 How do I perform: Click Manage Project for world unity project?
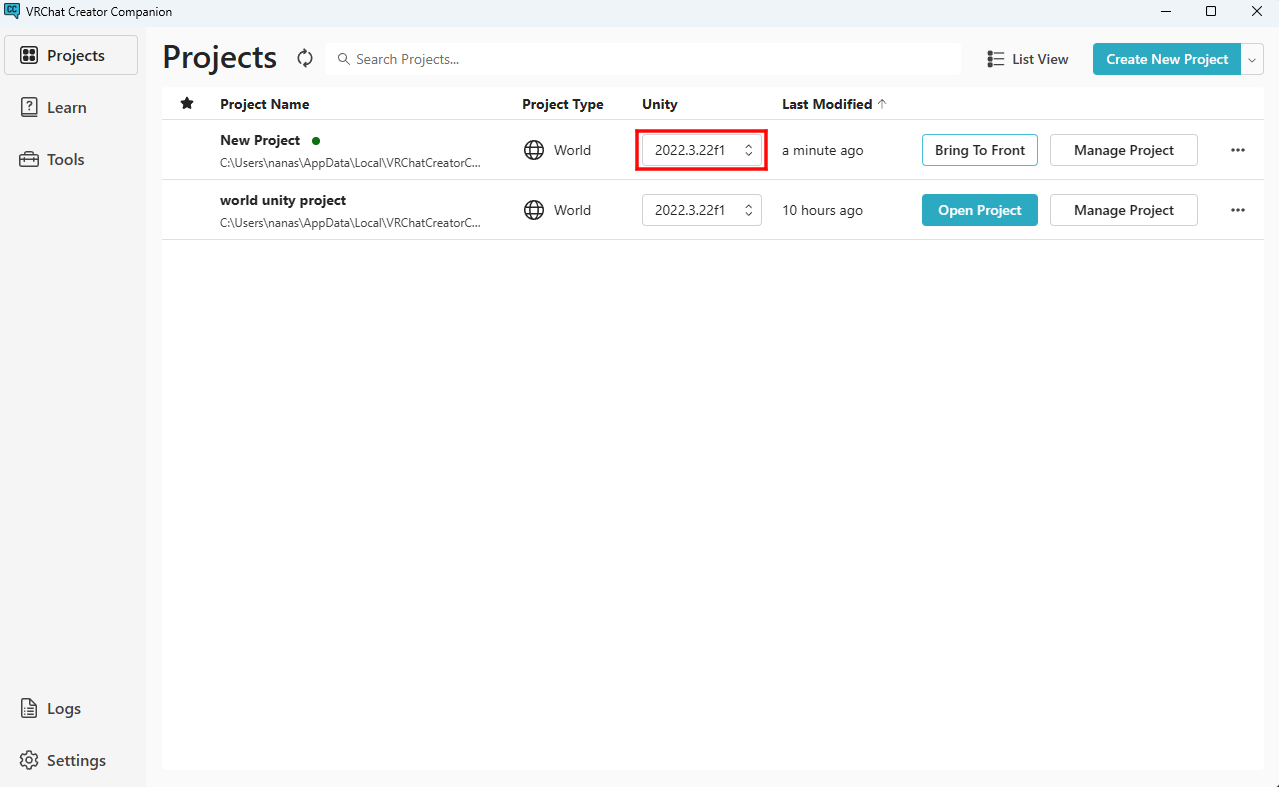1124,210
